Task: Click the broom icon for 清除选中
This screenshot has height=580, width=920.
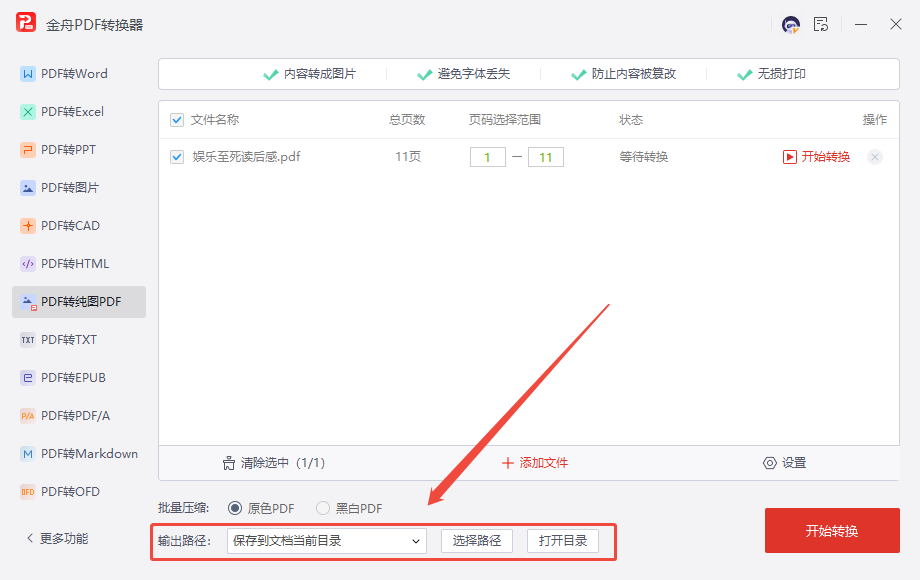Action: tap(229, 463)
